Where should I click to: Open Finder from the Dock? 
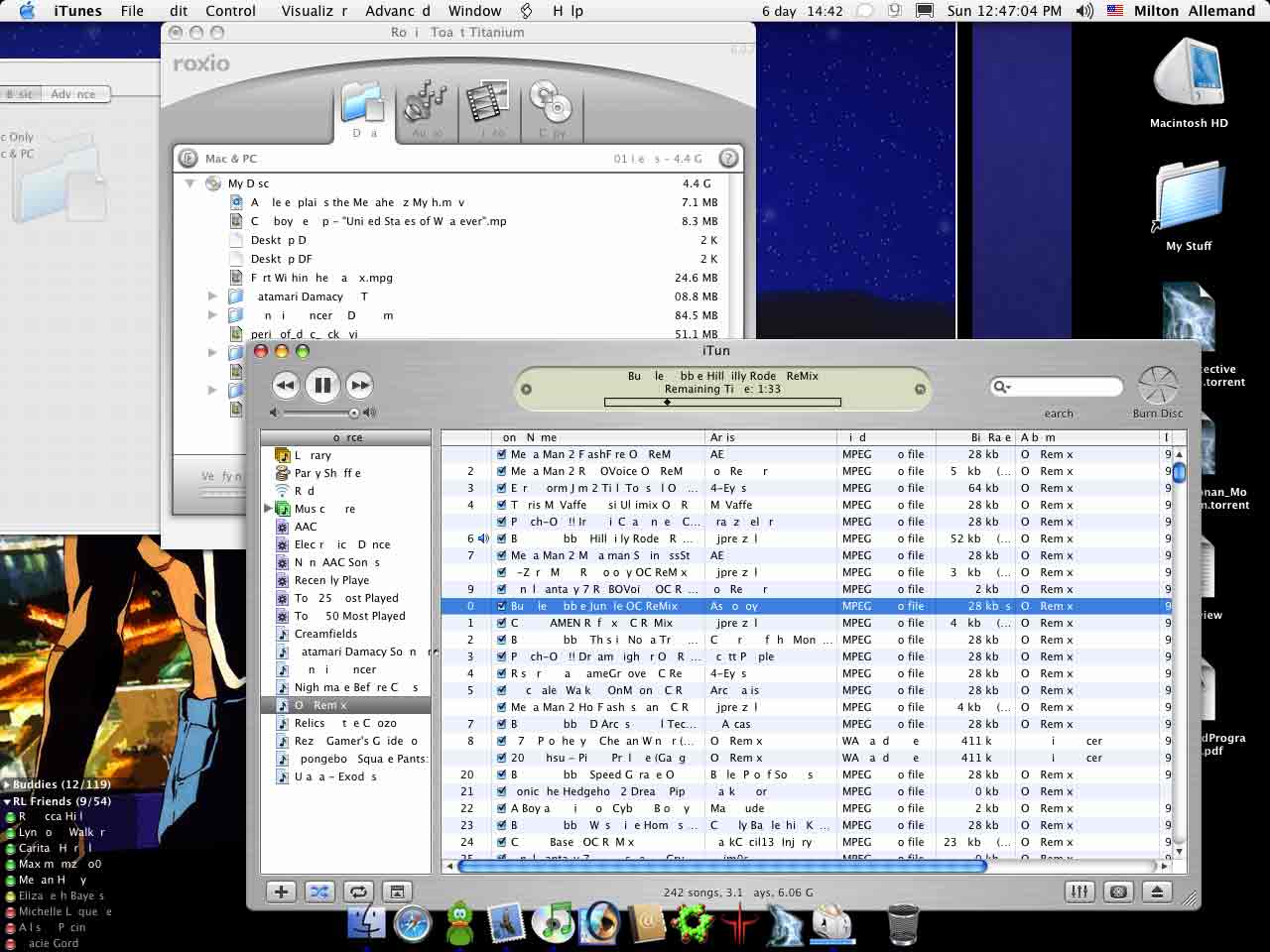pos(366,923)
